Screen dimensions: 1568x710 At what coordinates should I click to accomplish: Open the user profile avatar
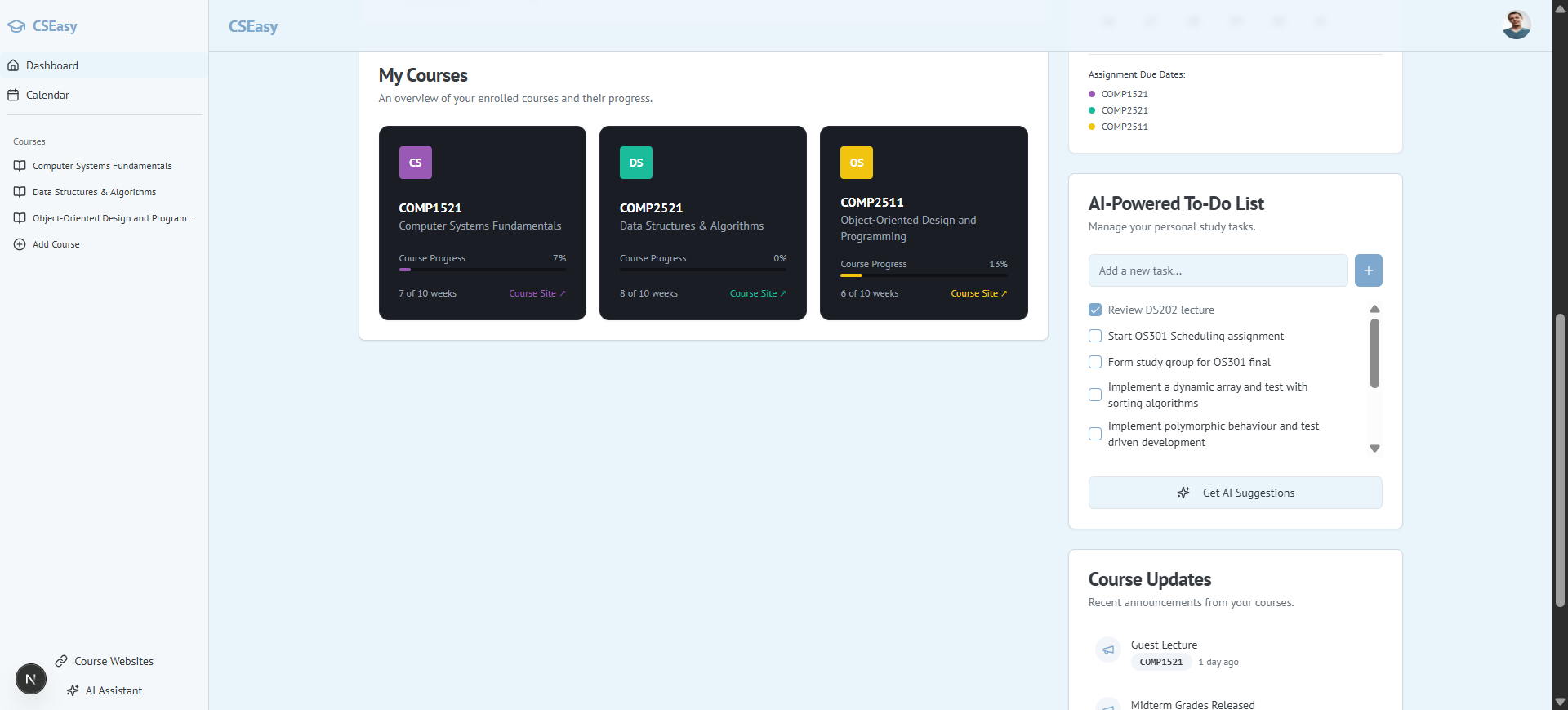tap(1517, 25)
